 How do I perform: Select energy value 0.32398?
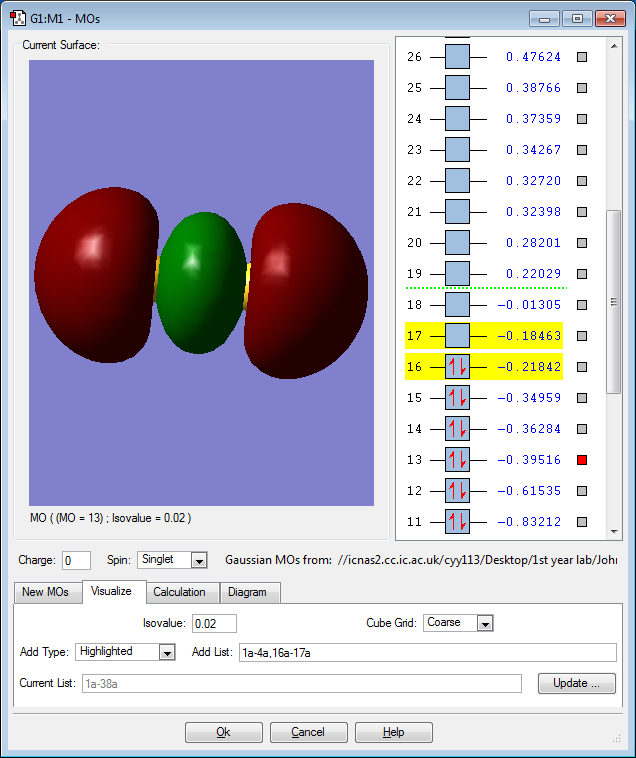coord(533,212)
